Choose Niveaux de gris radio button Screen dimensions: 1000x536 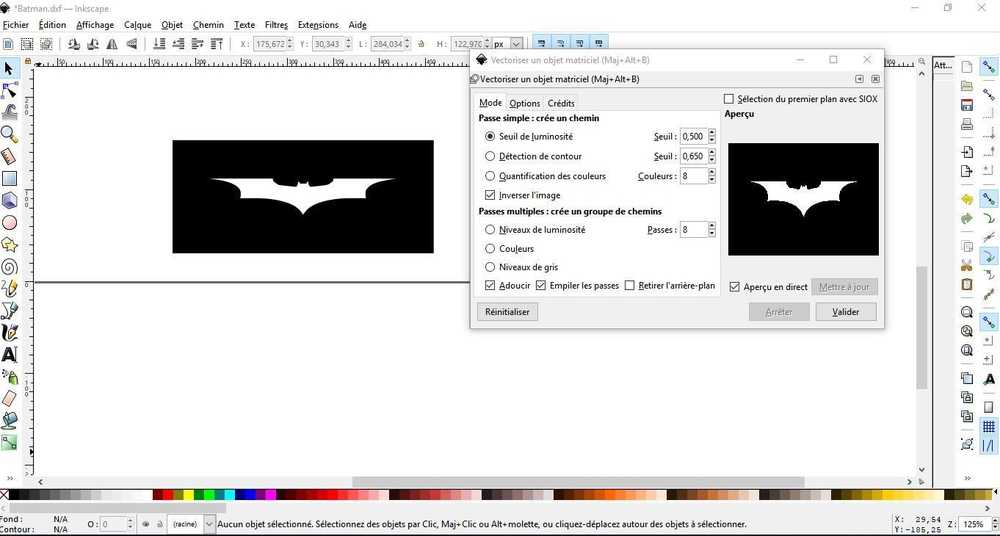pyautogui.click(x=490, y=267)
